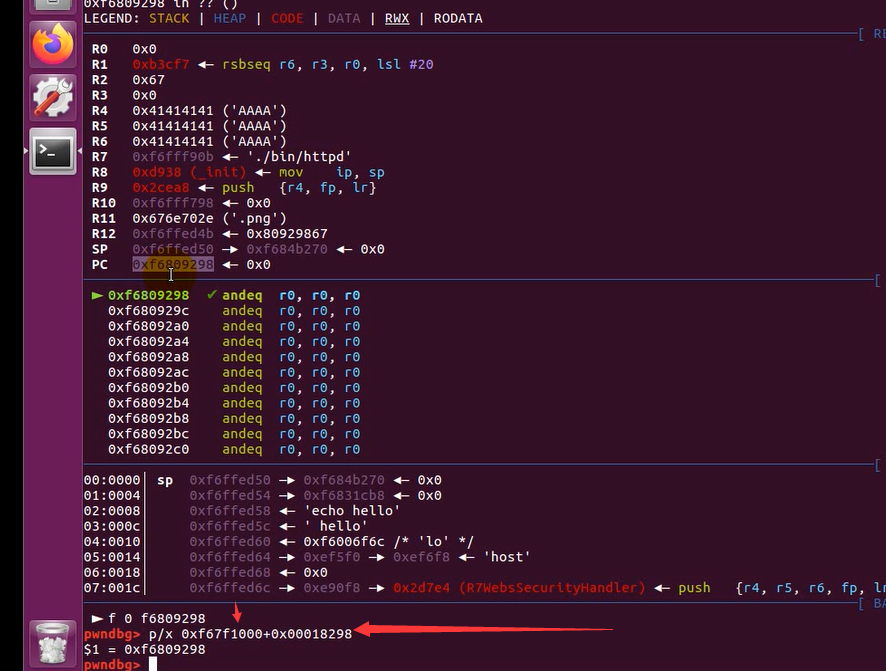The height and width of the screenshot is (671, 886).
Task: Click the p/x 0xf67f1000+0x00018298 command
Action: 250,634
